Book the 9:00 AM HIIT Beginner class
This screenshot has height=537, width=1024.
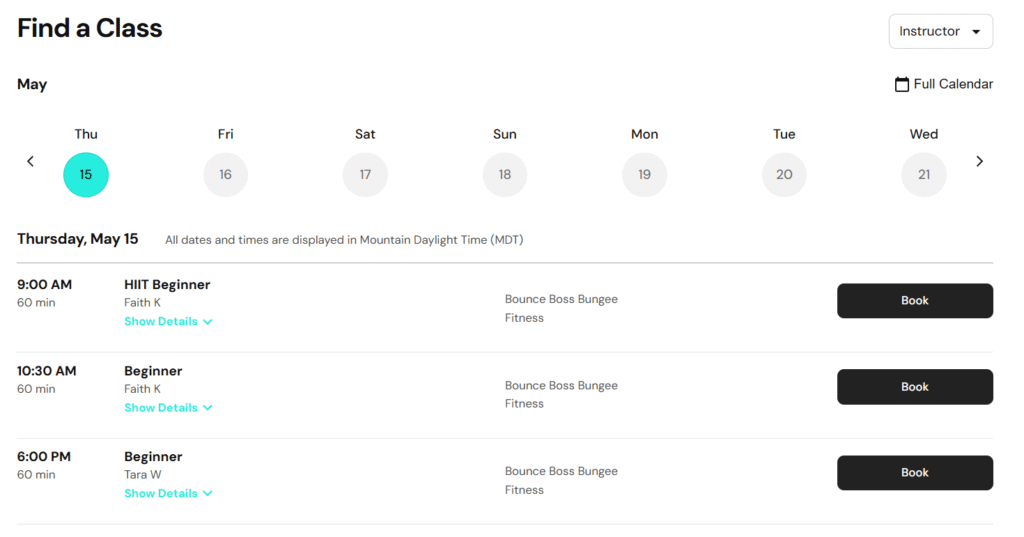[915, 301]
